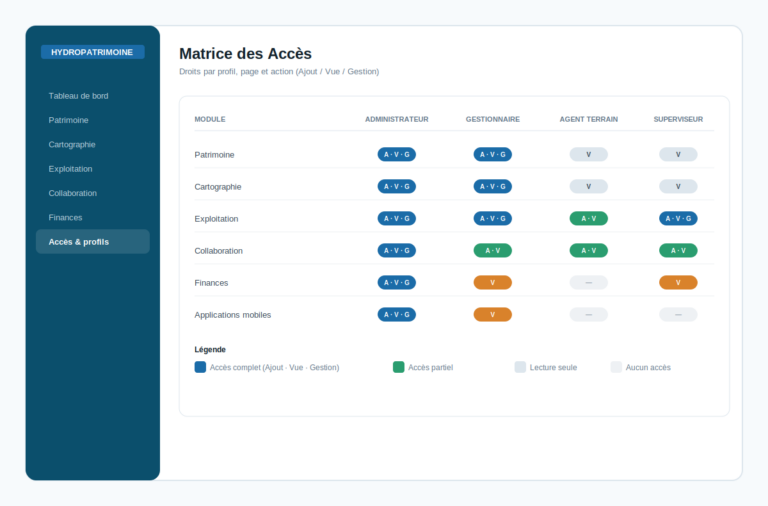
Task: Click Agent terrain dash badge for Finances
Action: (589, 283)
